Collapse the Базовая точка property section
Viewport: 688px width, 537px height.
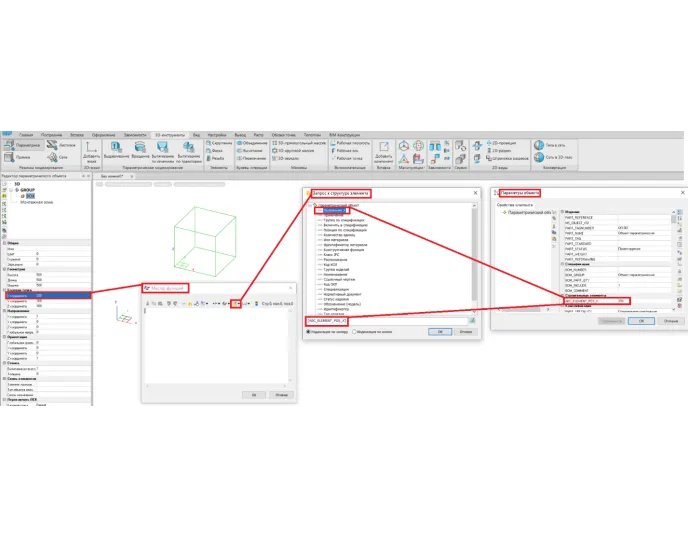pos(4,290)
